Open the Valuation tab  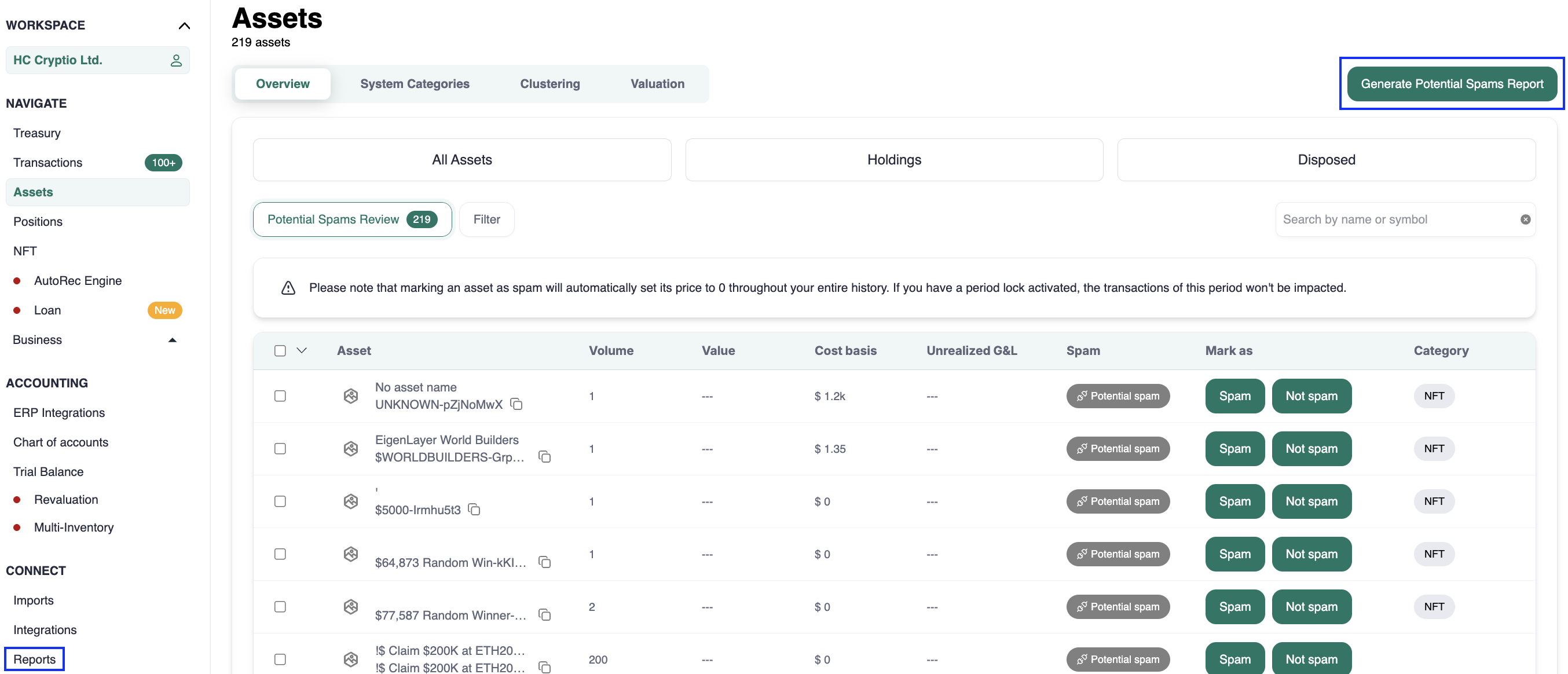pyautogui.click(x=657, y=84)
